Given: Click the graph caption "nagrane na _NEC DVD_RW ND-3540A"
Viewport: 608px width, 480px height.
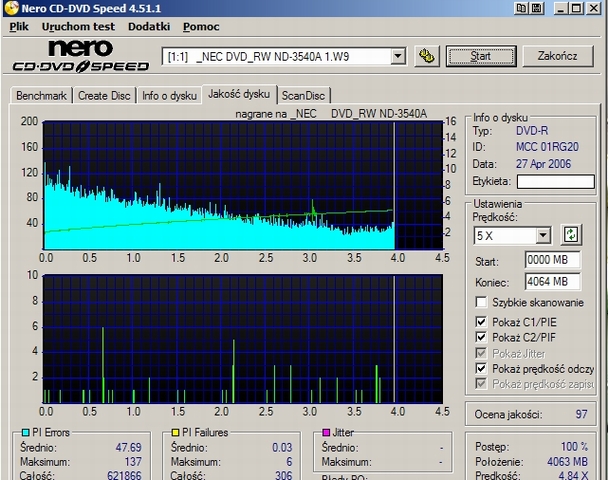Looking at the screenshot, I should [x=331, y=114].
